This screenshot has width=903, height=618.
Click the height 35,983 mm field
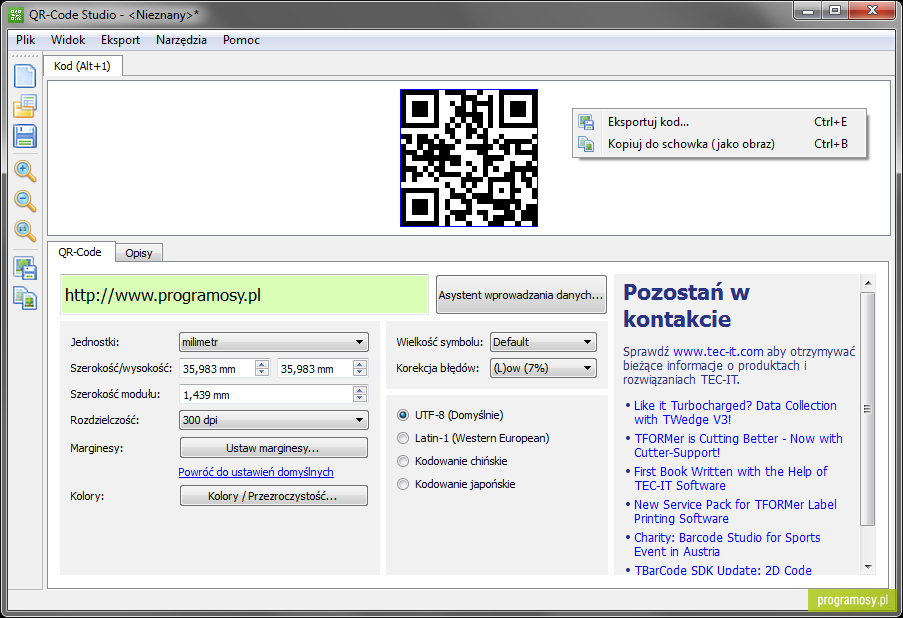(x=316, y=369)
